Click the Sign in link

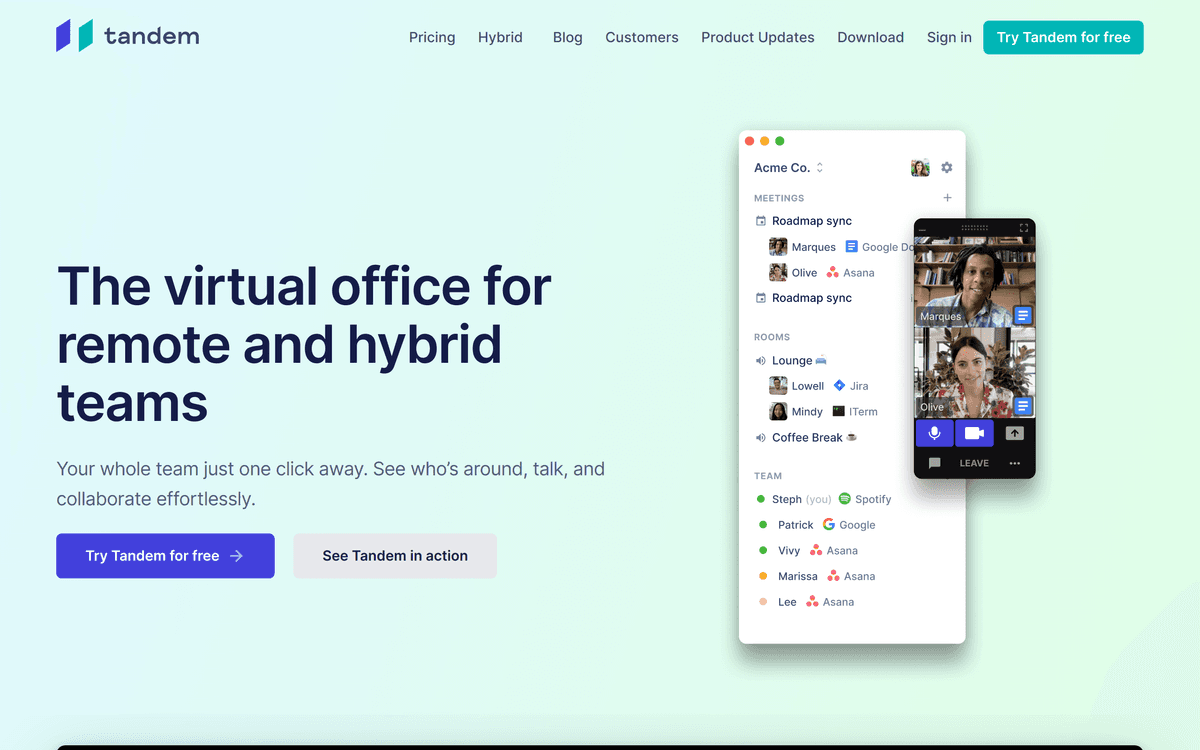(x=949, y=37)
